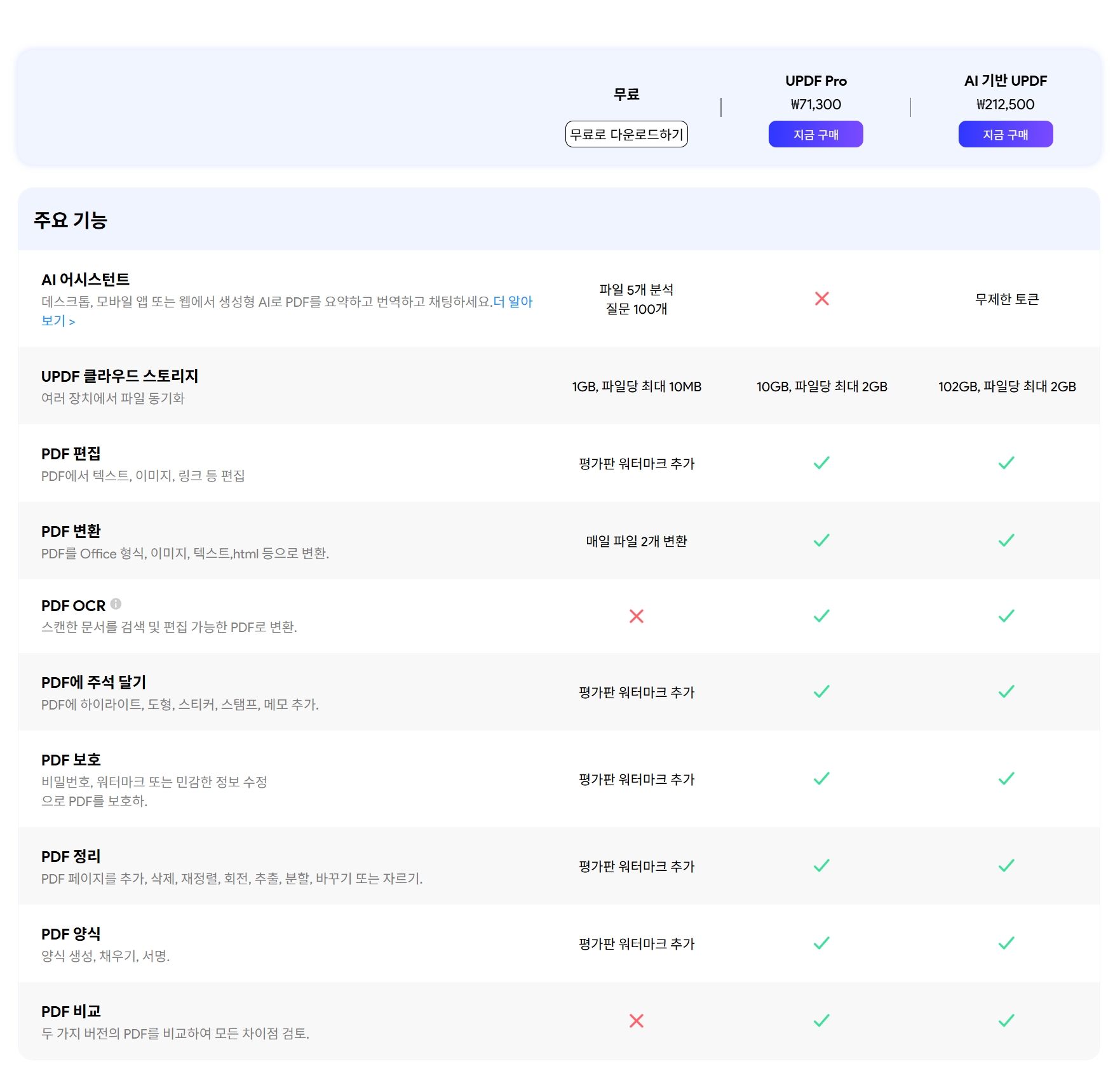
Task: Click the PDF 정리 feature title
Action: (71, 856)
